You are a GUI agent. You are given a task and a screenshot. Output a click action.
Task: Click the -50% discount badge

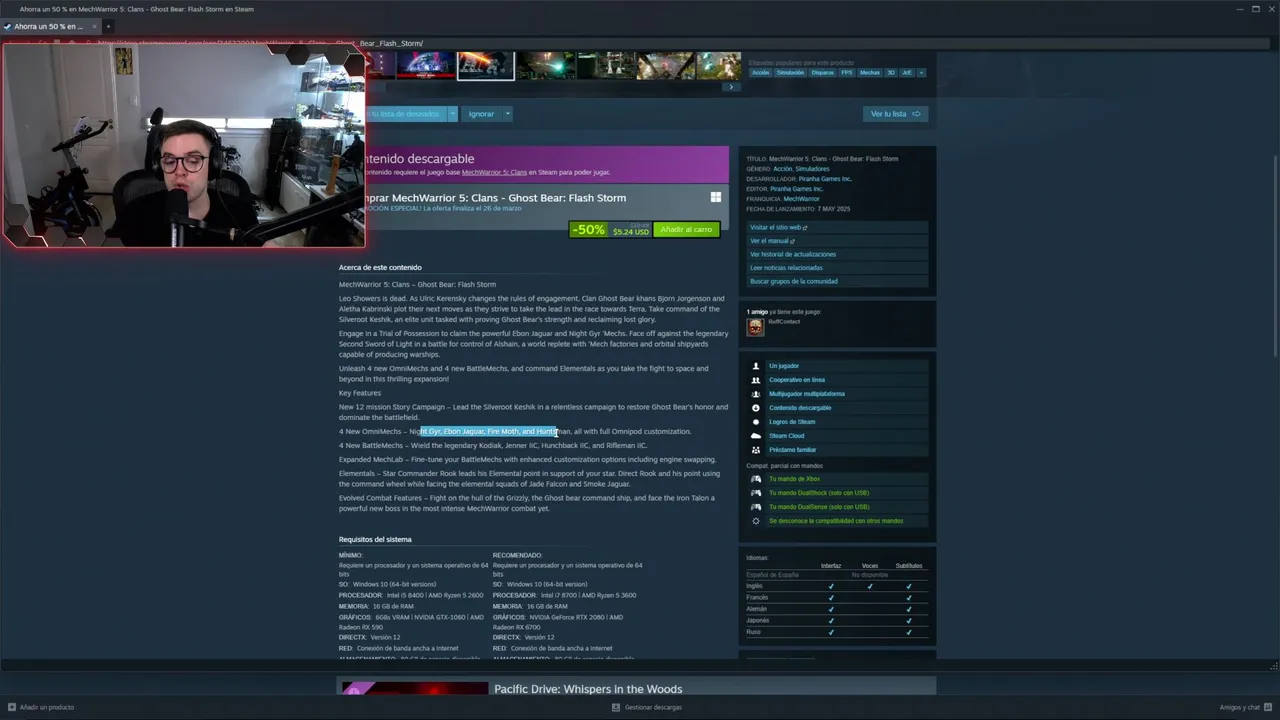coord(587,230)
